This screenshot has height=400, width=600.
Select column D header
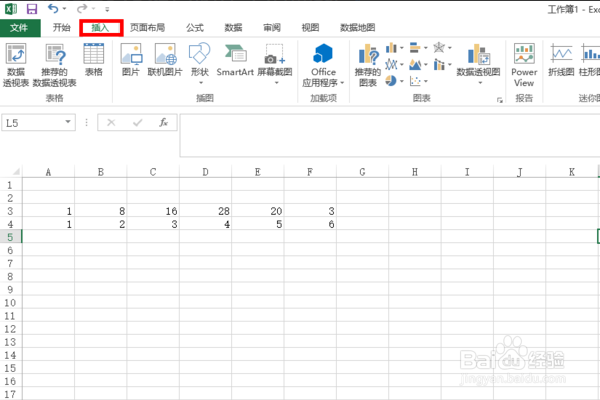click(205, 172)
